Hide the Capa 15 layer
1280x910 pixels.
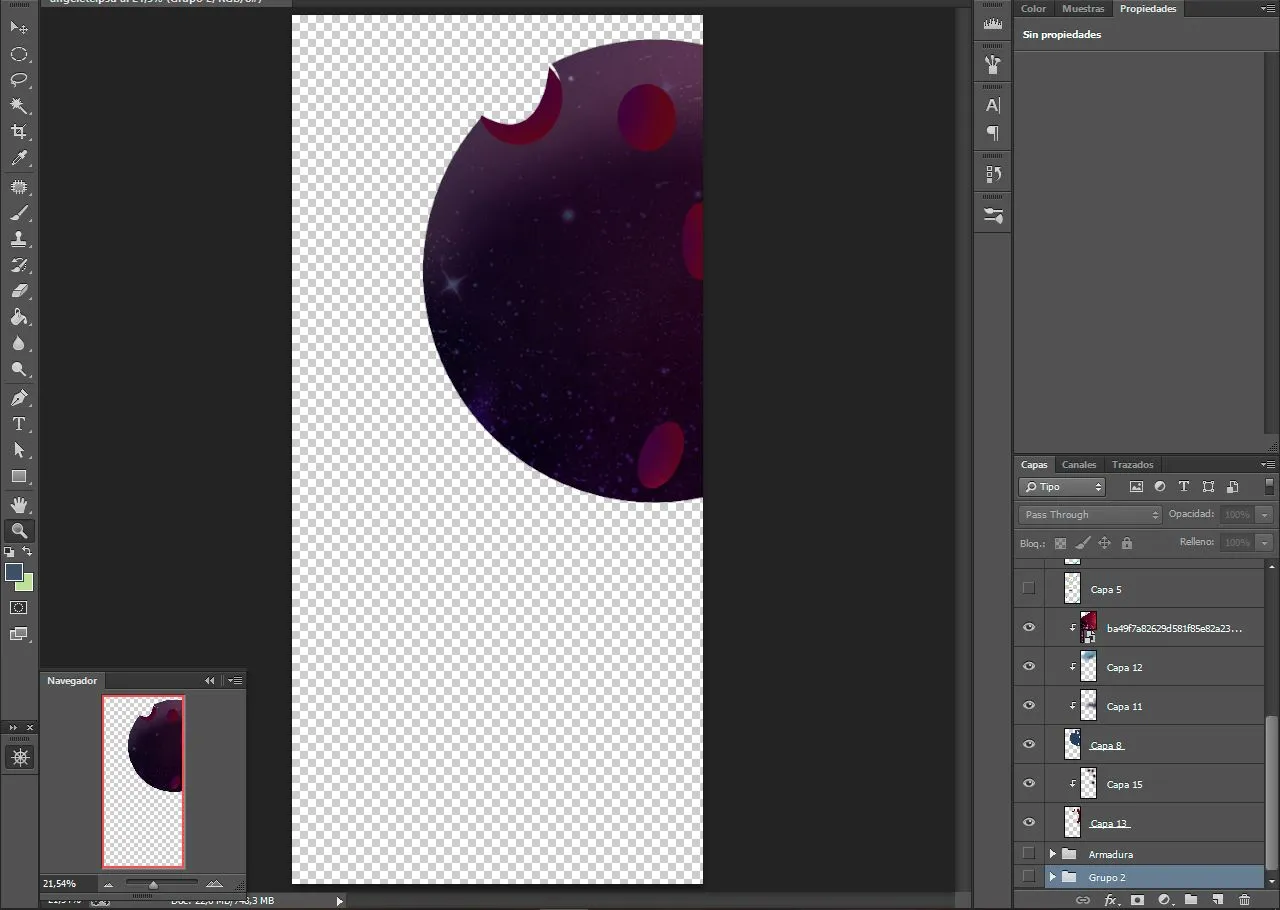pyautogui.click(x=1028, y=784)
